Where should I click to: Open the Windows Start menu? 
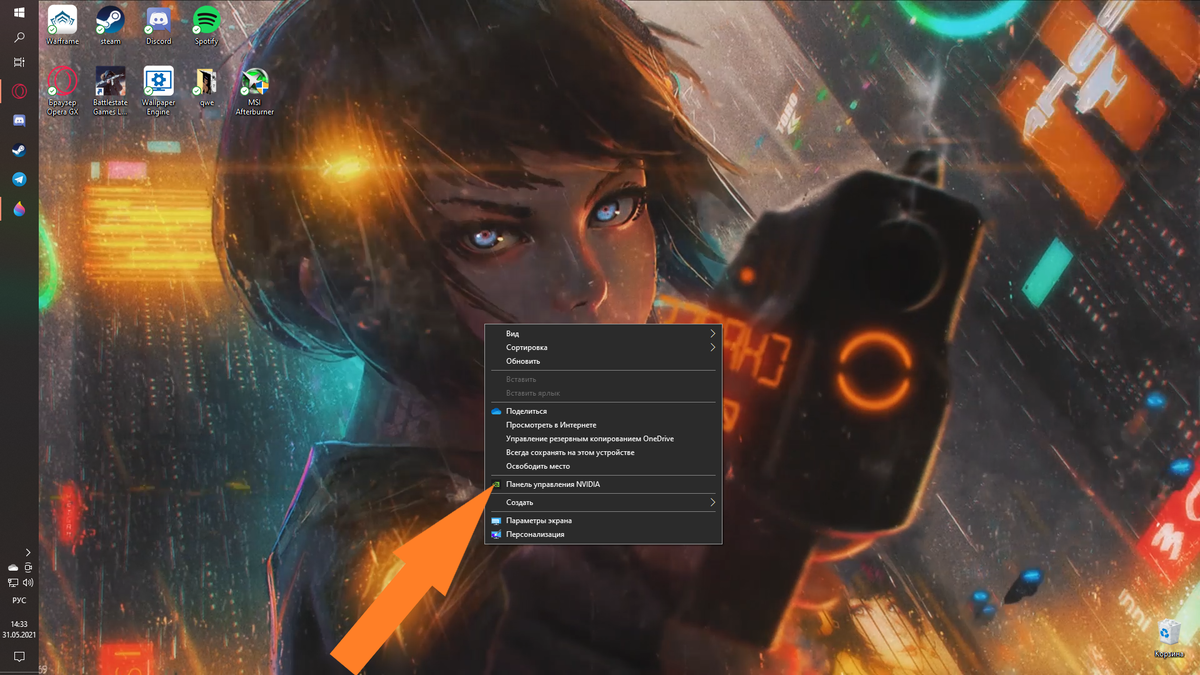point(19,12)
